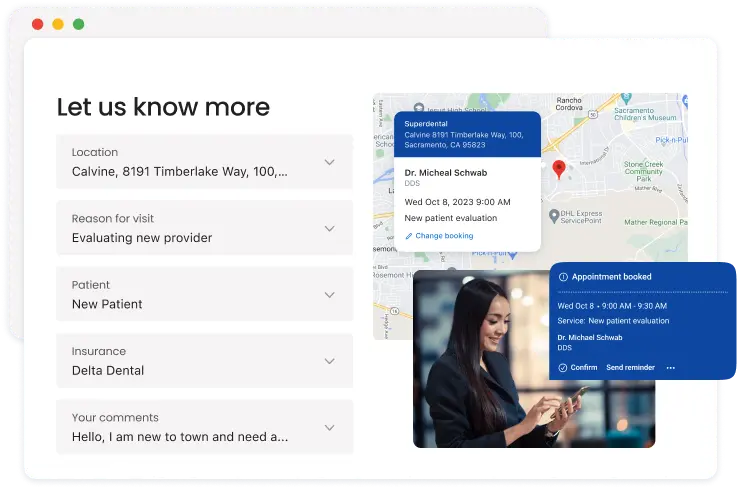Select the Evaluating new provider value

click(x=142, y=238)
